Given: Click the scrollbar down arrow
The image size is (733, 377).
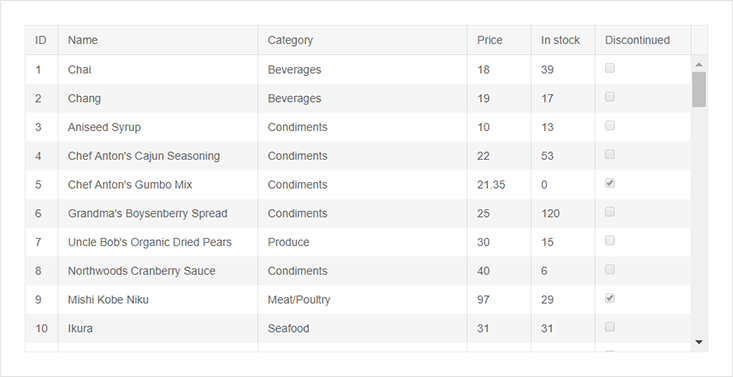Looking at the screenshot, I should point(699,342).
